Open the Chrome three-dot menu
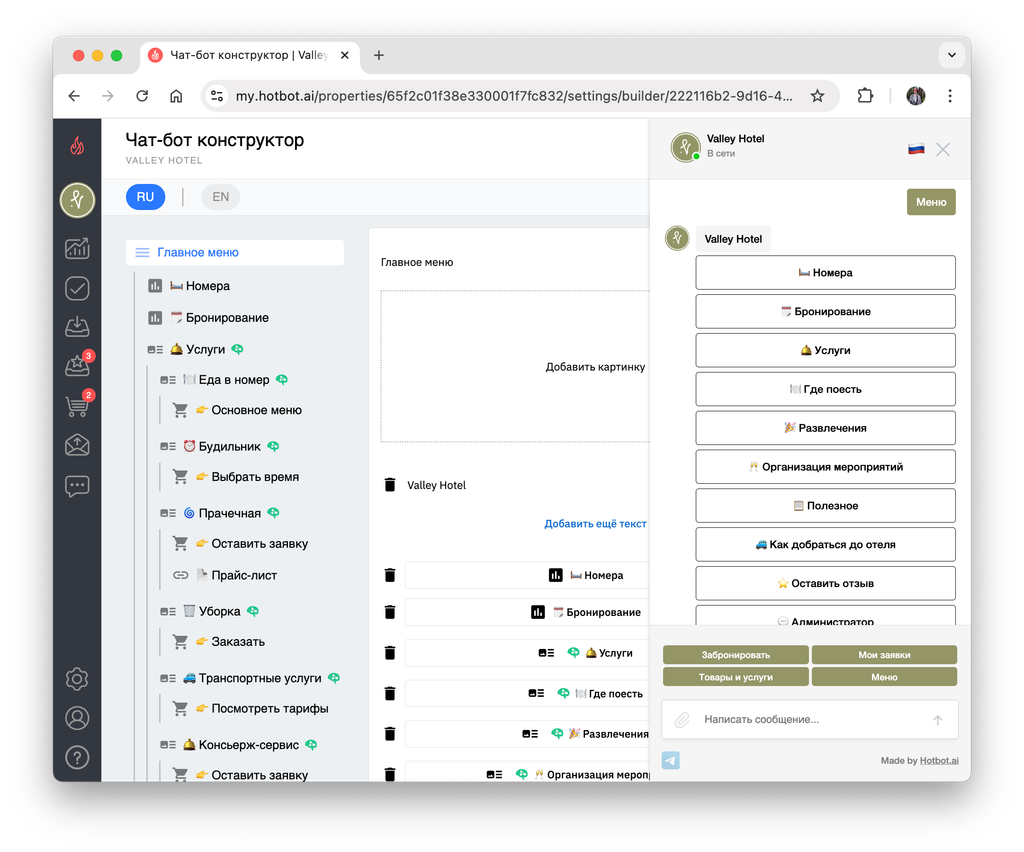Image resolution: width=1024 pixels, height=852 pixels. click(x=950, y=96)
